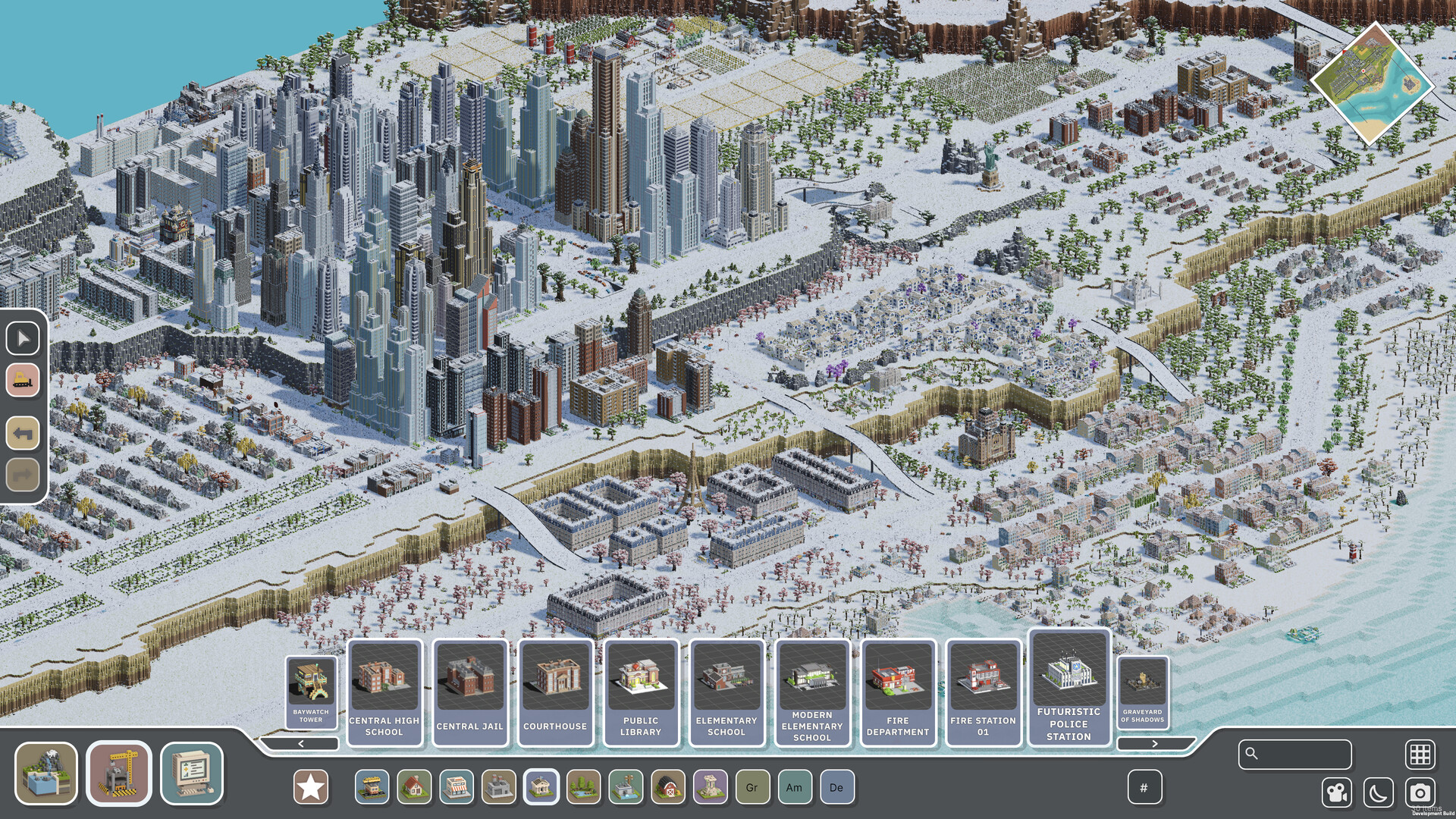Viewport: 1456px width, 819px height.
Task: Show previous buildings with left chevron
Action: tap(301, 744)
